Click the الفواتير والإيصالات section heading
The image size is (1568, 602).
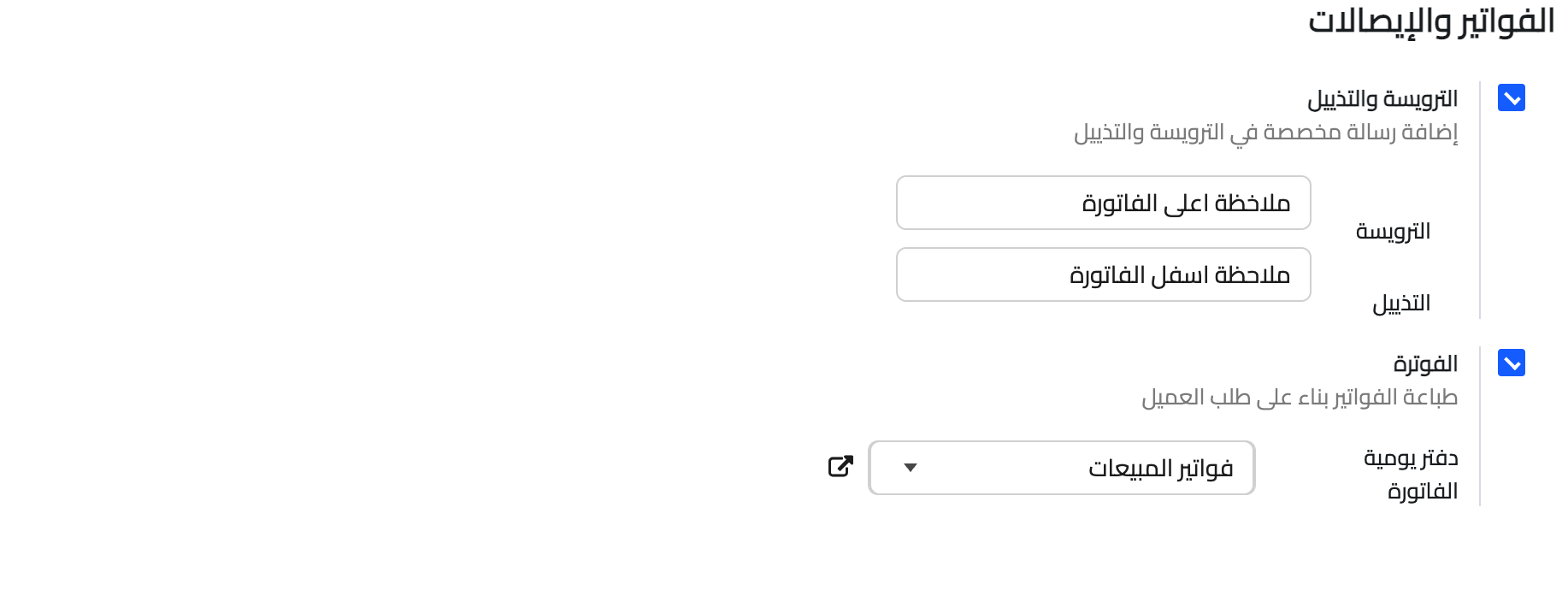[x=1431, y=22]
